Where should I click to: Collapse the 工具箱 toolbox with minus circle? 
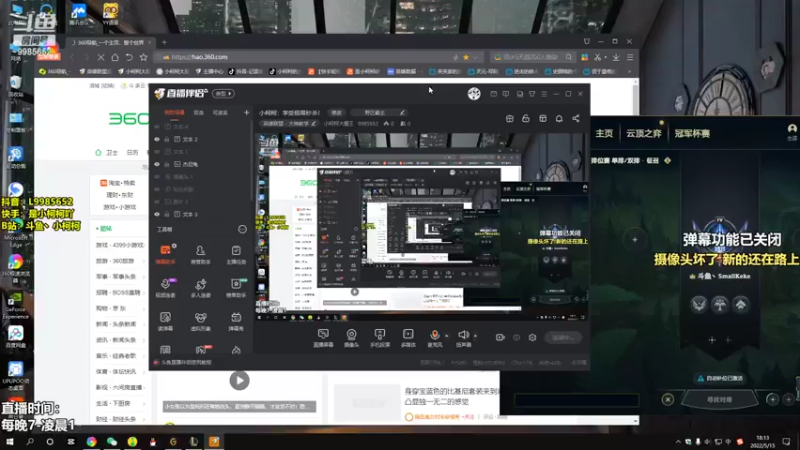pos(242,230)
